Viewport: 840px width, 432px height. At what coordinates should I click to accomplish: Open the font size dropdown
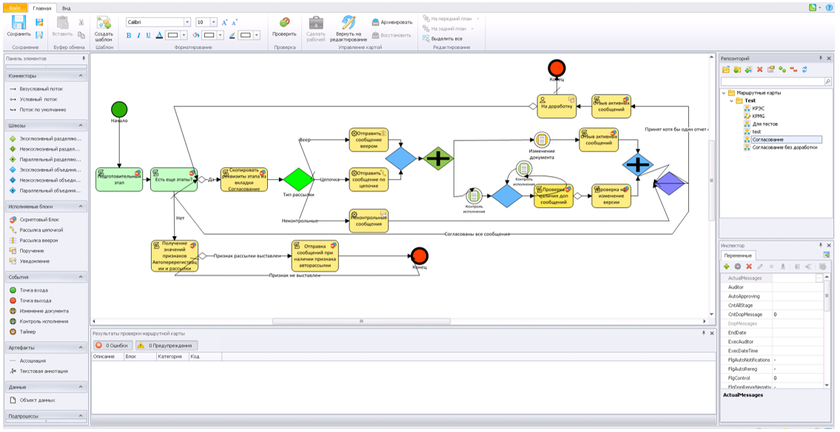[212, 21]
